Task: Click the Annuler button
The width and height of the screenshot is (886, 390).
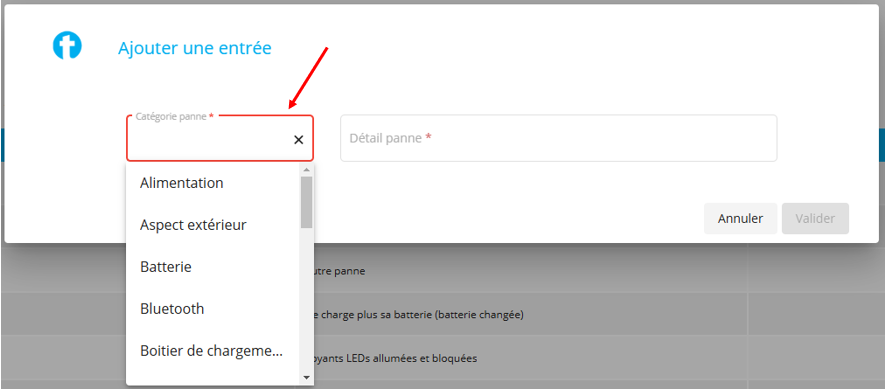Action: [740, 219]
